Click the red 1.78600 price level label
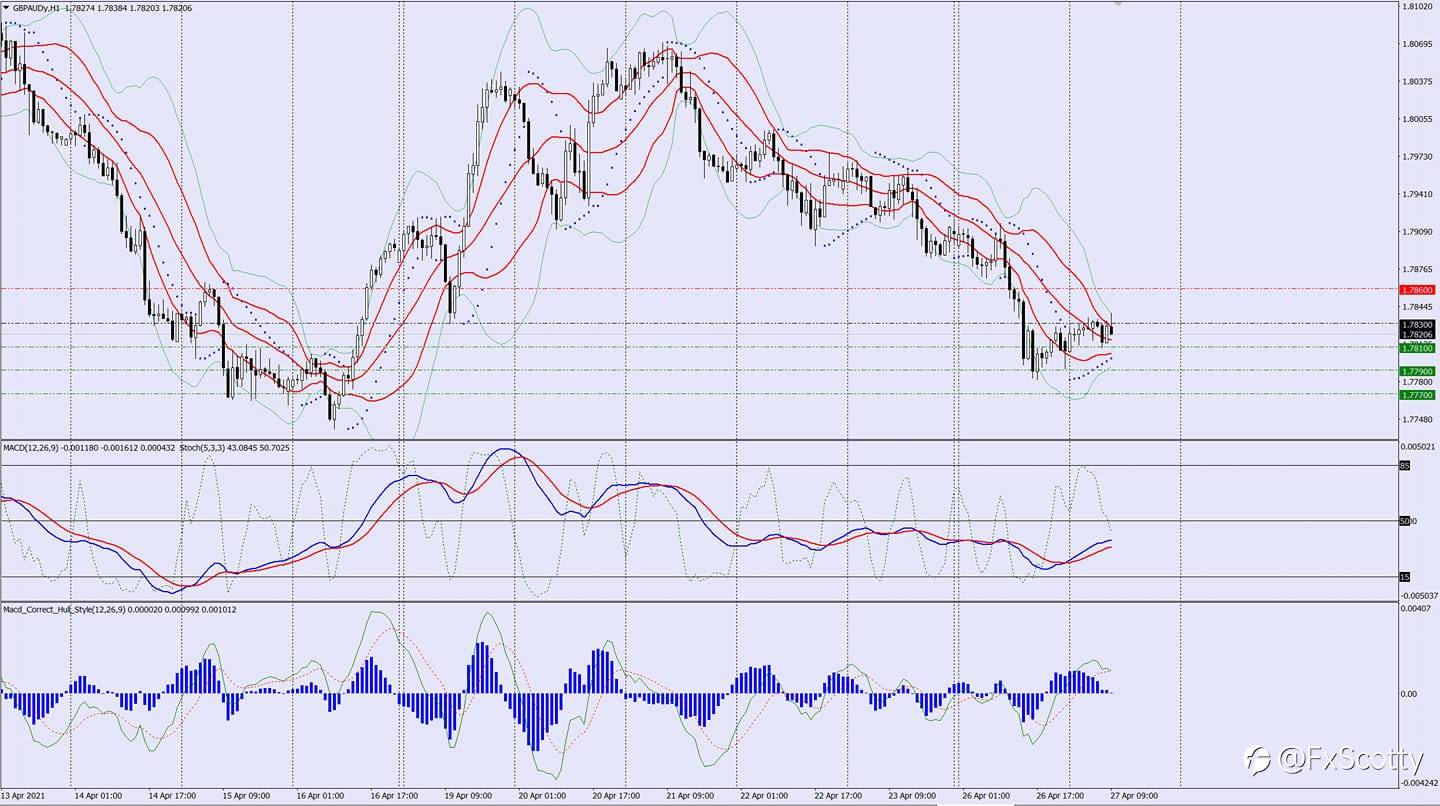This screenshot has width=1440, height=806. tap(1418, 289)
